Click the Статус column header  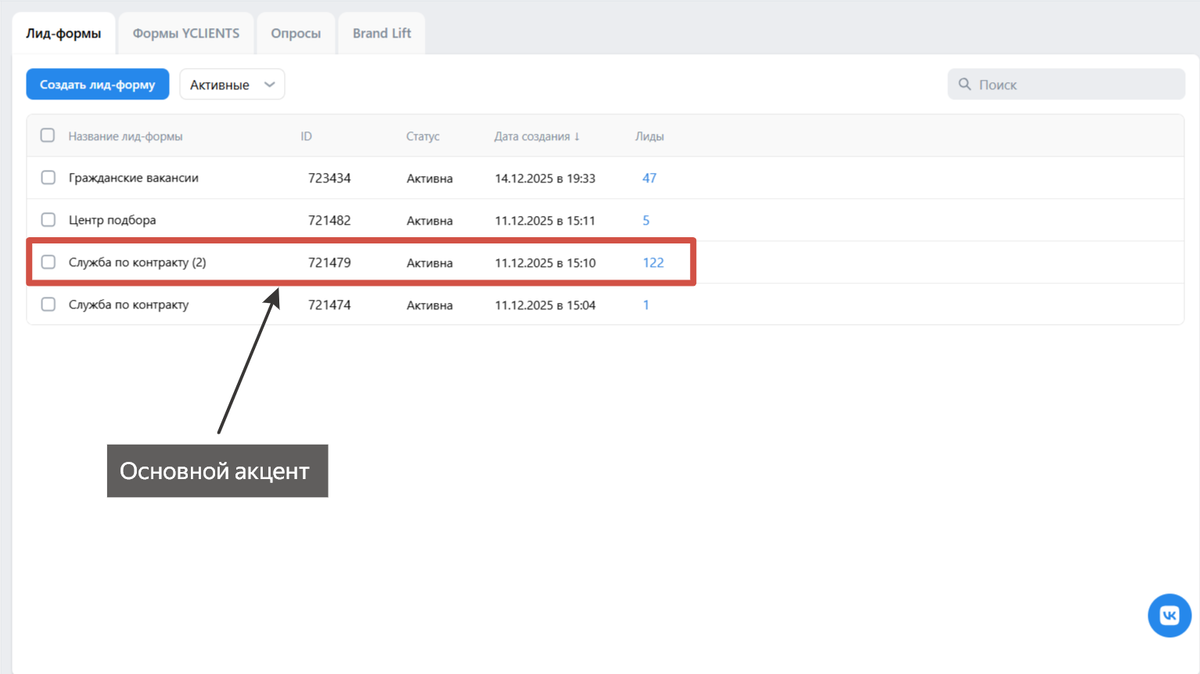click(422, 136)
